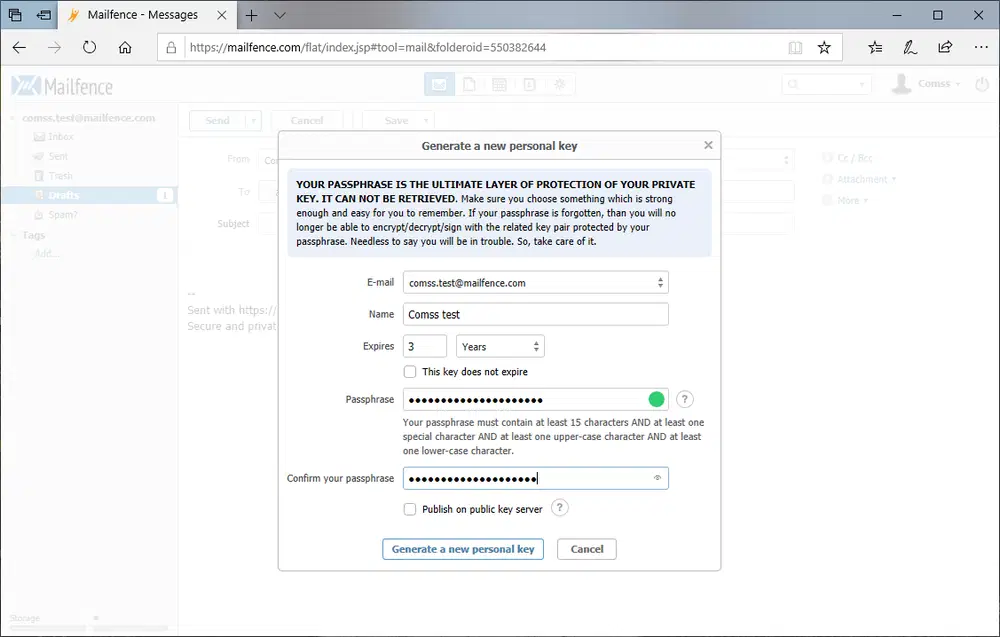Viewport: 1000px width, 637px height.
Task: Click the Expires number field
Action: (x=425, y=346)
